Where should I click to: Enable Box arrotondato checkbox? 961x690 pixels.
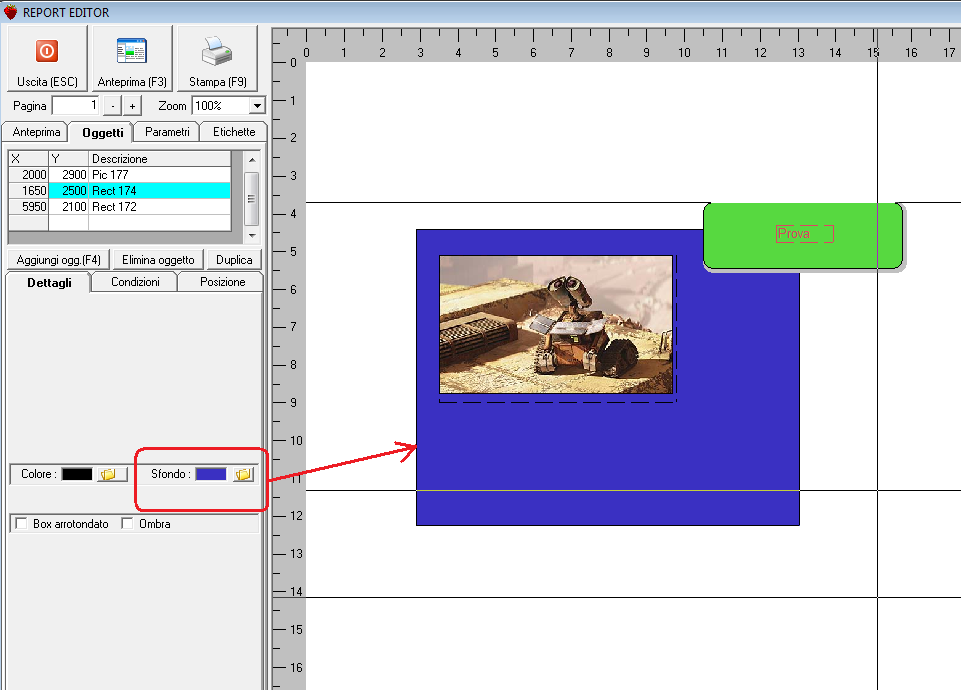coord(21,523)
